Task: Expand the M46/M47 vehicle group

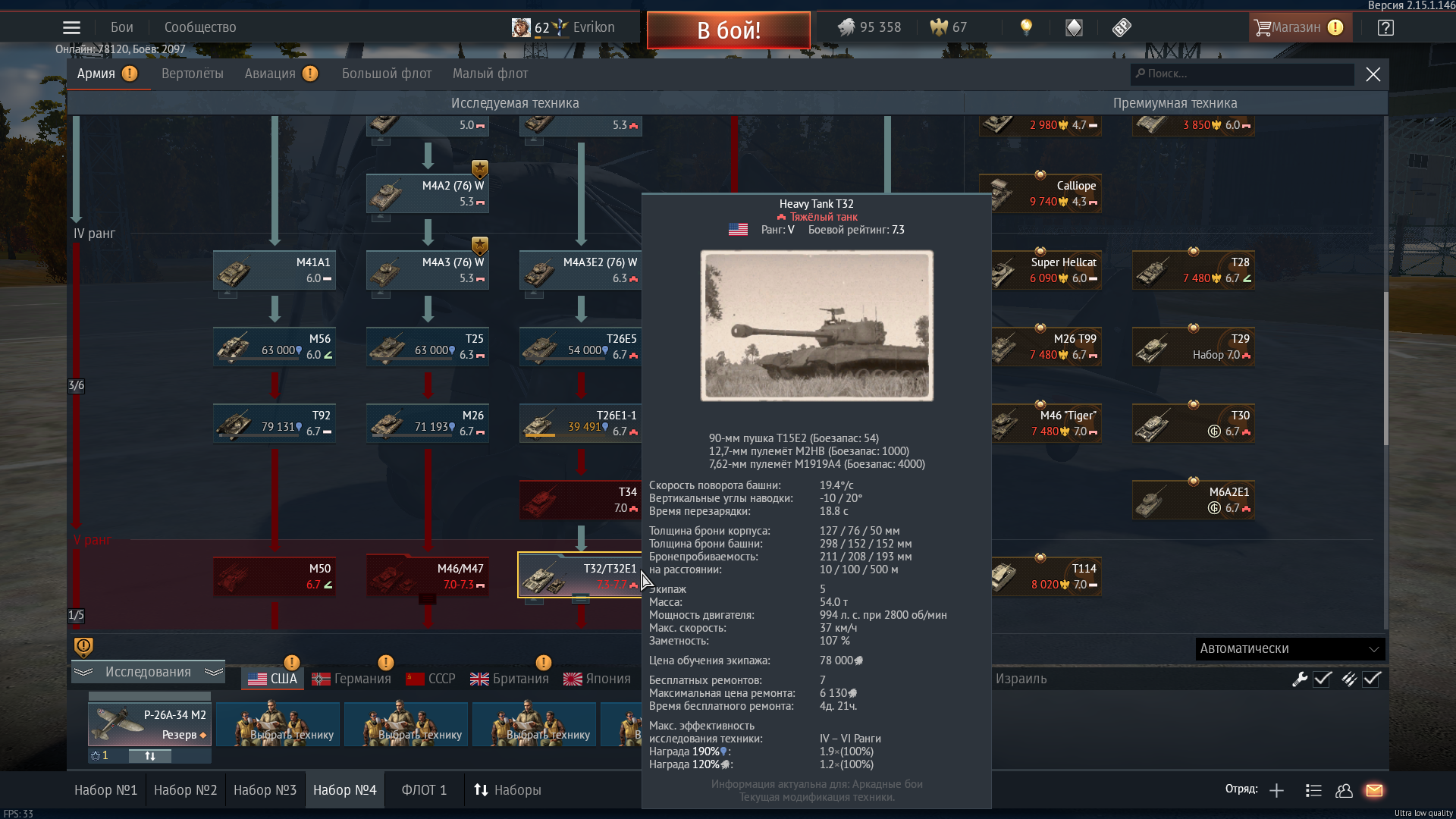Action: pos(428,576)
